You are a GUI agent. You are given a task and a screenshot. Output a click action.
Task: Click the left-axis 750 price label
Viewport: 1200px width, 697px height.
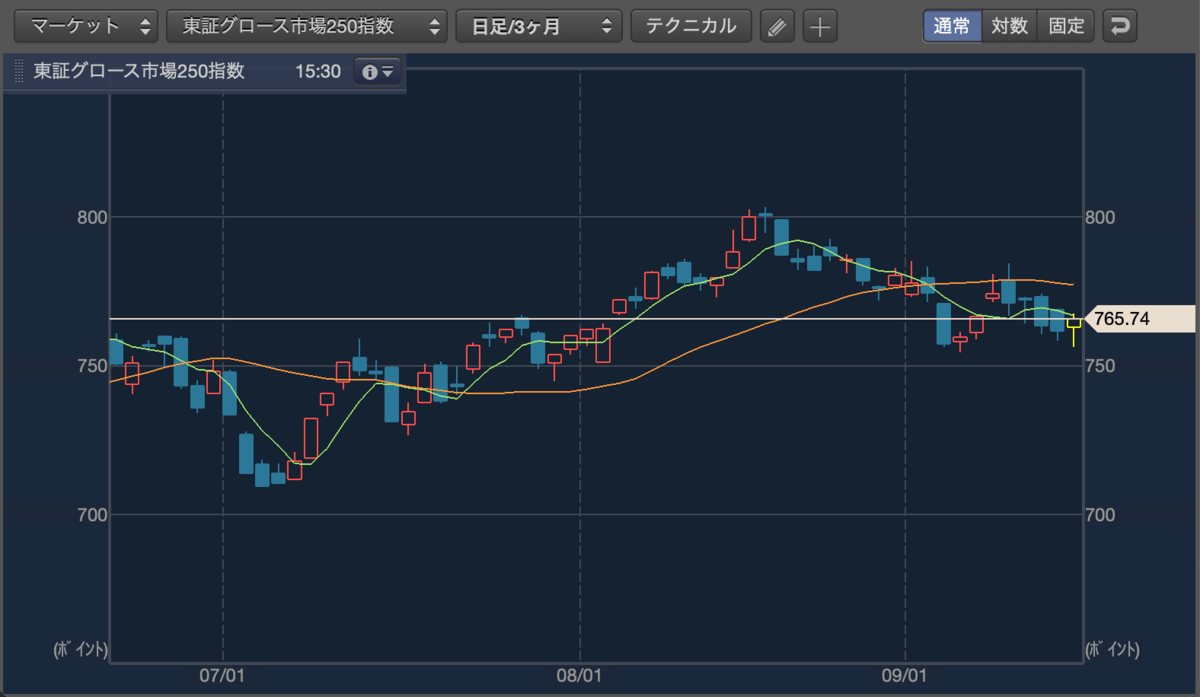point(92,366)
